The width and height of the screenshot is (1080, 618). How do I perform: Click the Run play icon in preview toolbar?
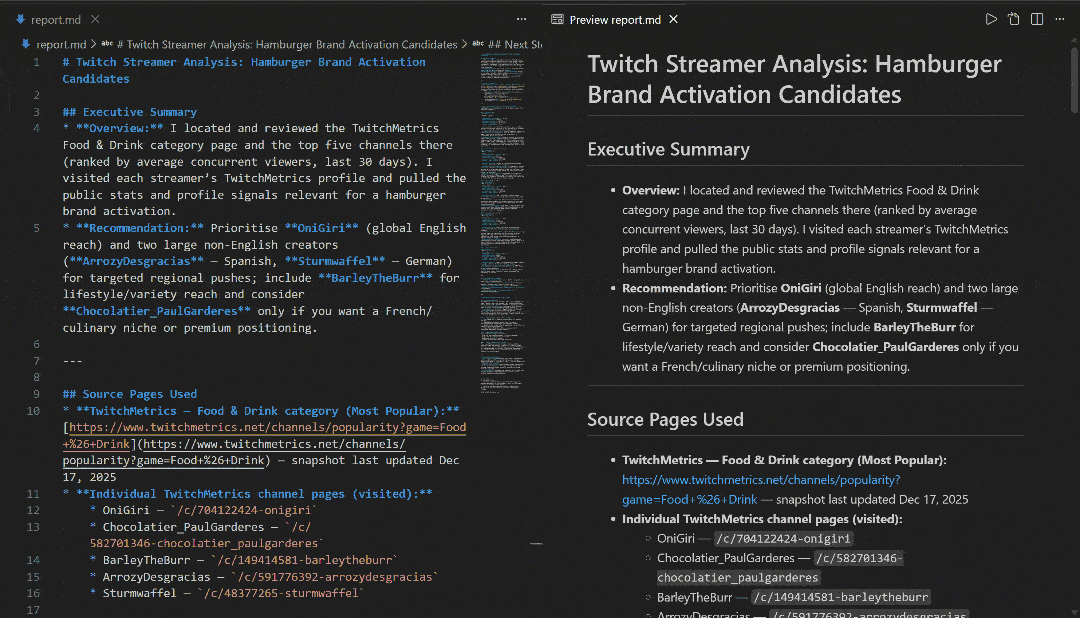point(991,19)
